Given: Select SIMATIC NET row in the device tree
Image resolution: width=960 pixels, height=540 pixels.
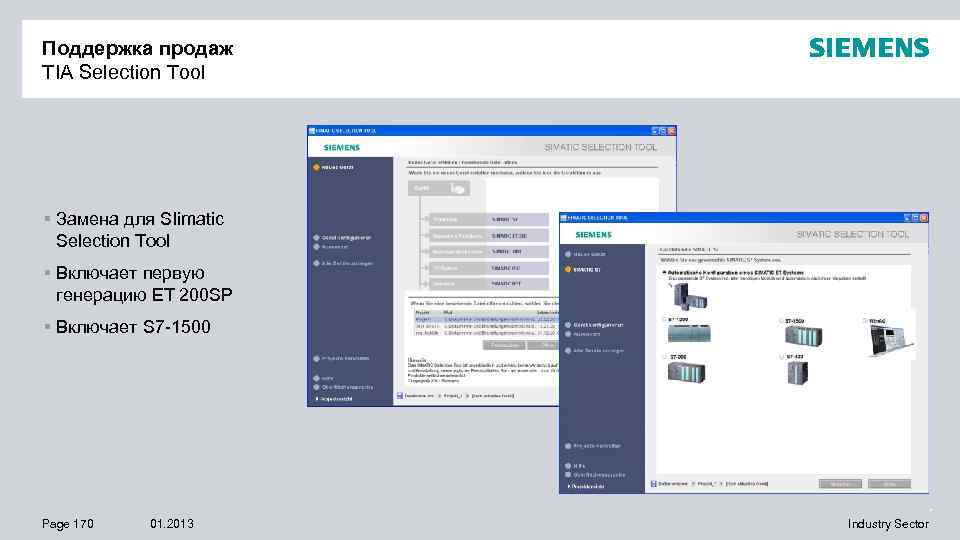Looking at the screenshot, I should [x=489, y=284].
